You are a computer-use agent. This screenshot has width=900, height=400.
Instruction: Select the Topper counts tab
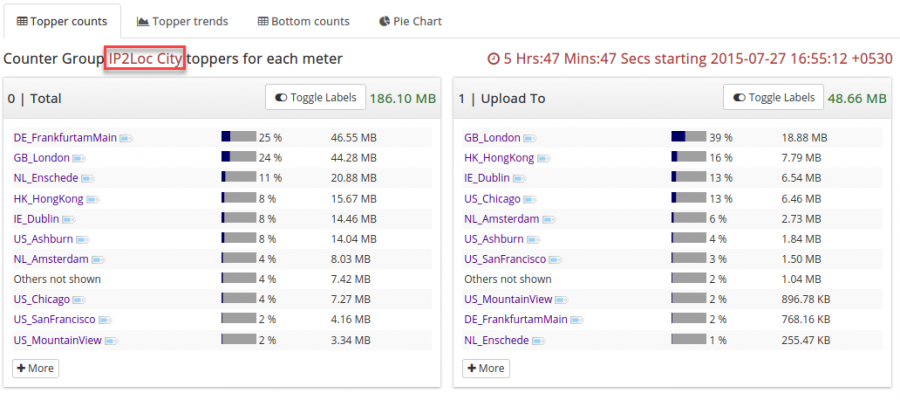coord(62,21)
